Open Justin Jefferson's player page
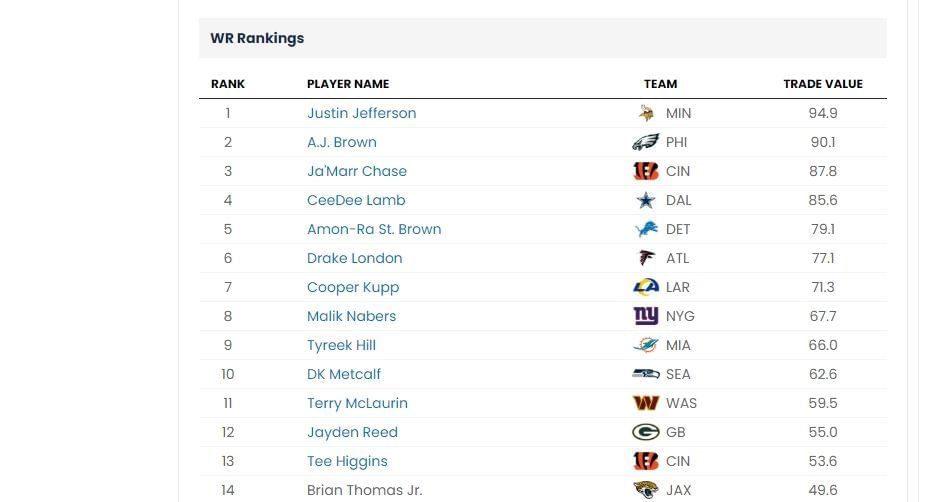 pyautogui.click(x=361, y=113)
